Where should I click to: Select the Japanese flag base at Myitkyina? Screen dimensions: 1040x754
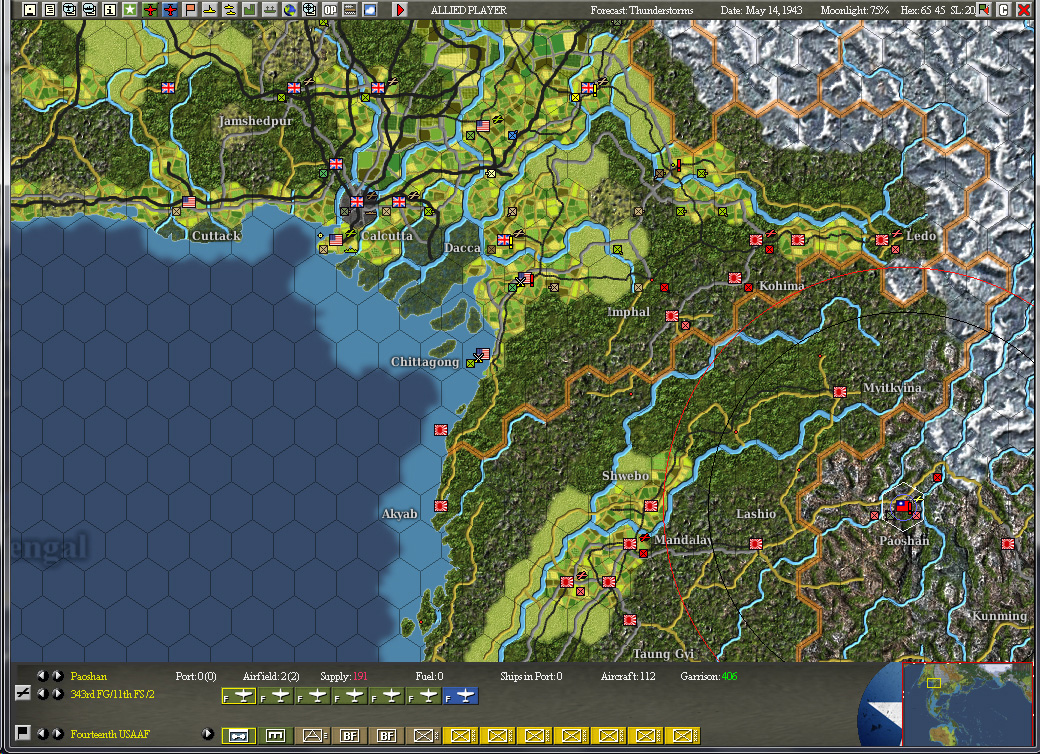(x=840, y=392)
